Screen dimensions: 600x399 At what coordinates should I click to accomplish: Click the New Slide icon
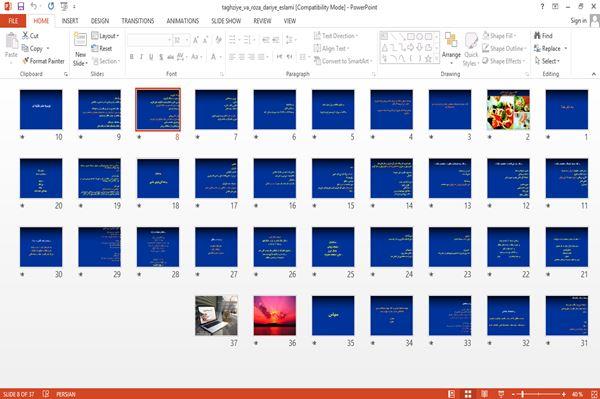tap(80, 40)
